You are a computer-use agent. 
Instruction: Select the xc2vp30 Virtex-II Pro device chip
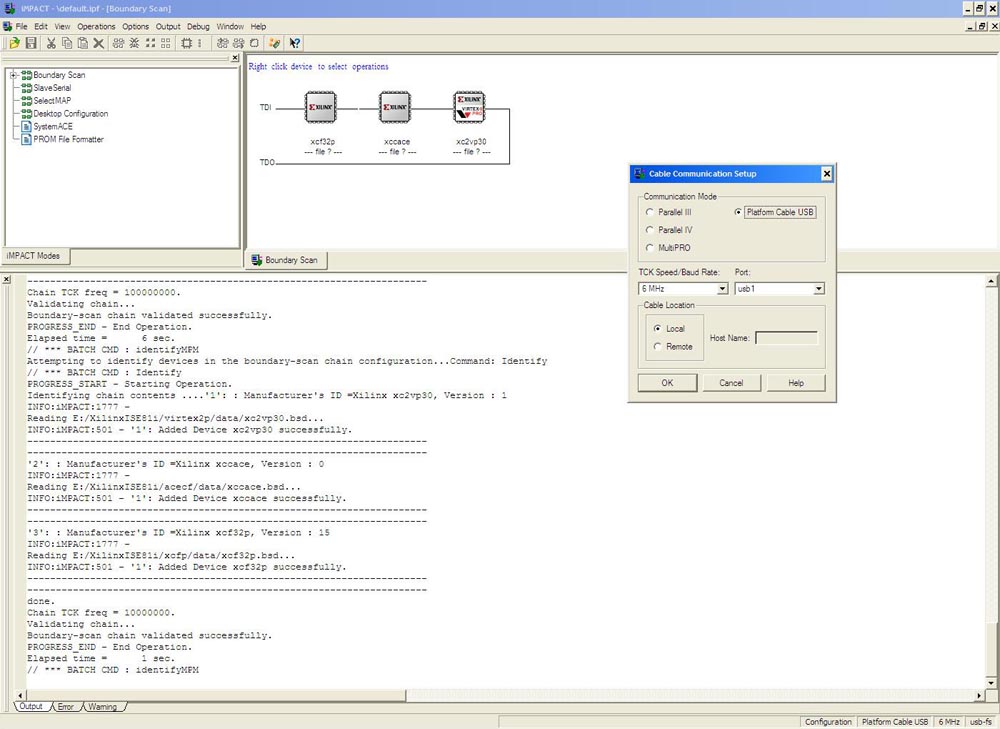tap(469, 107)
